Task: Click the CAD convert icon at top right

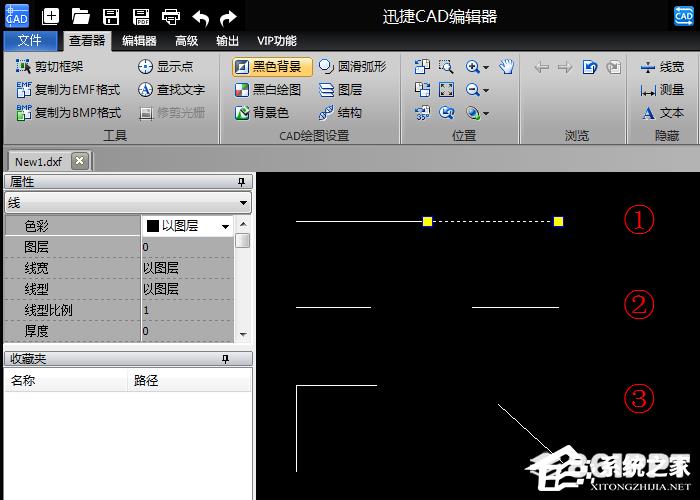Action: (x=683, y=17)
